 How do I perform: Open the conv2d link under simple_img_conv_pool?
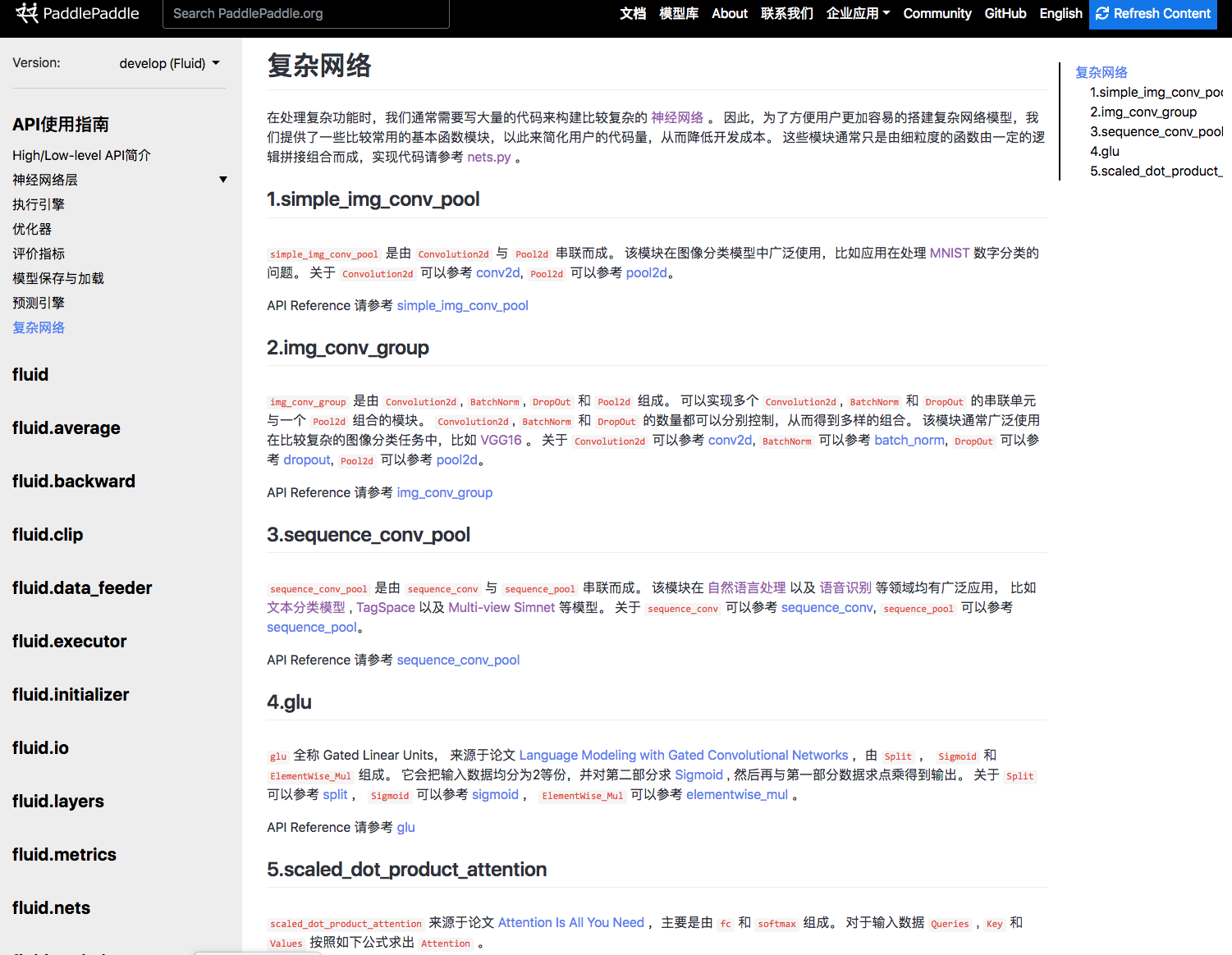498,272
